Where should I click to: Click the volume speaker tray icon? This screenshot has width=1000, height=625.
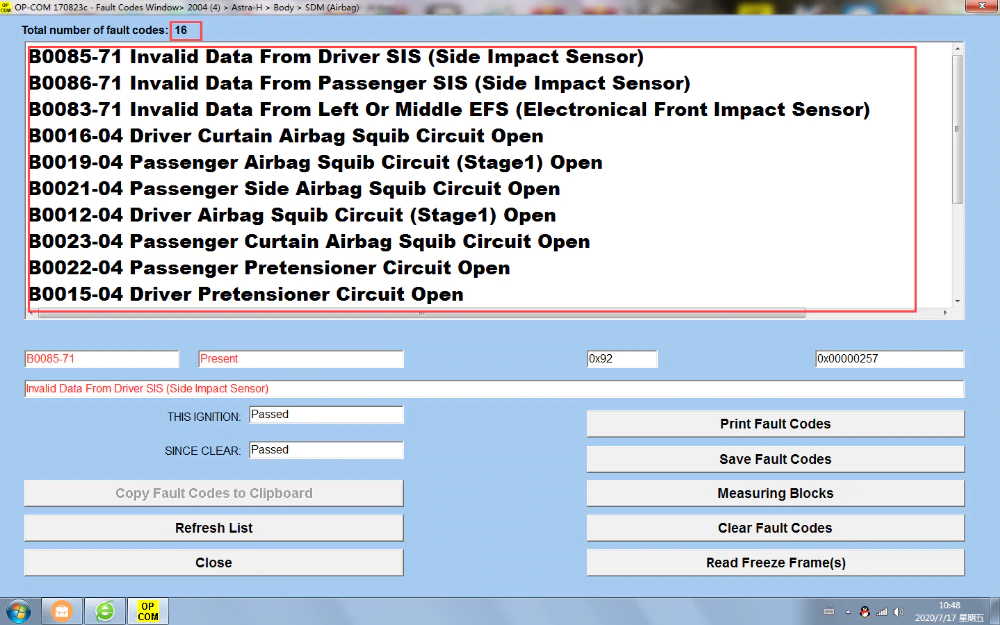coord(898,611)
